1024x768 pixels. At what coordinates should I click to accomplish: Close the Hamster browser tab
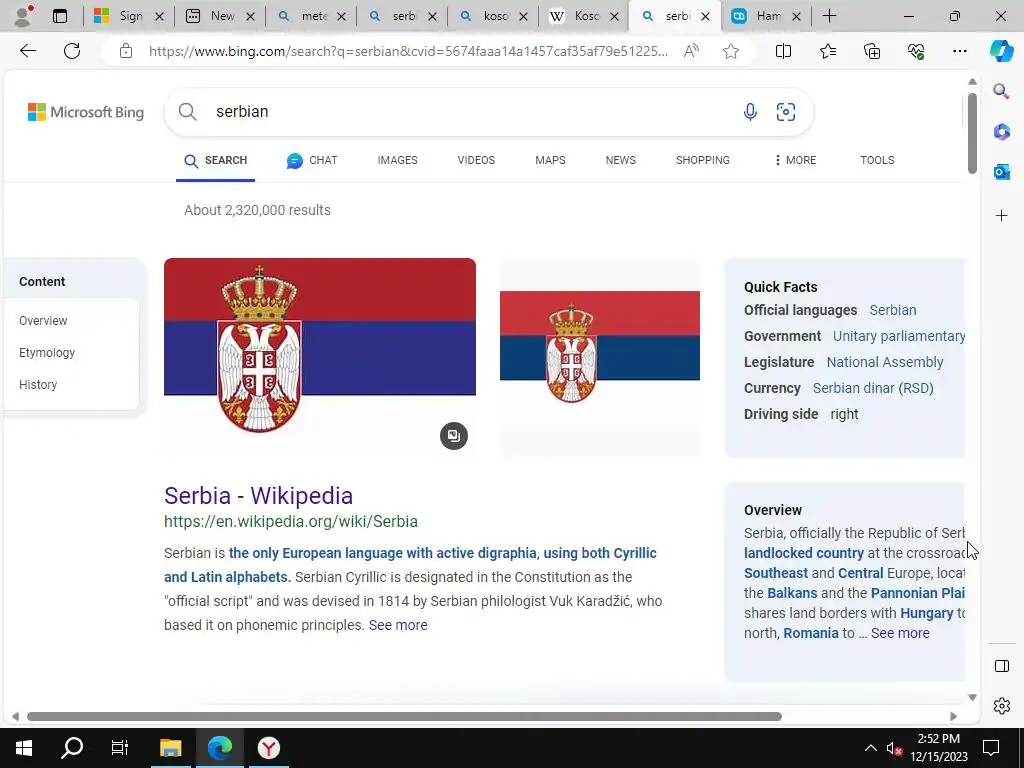pyautogui.click(x=795, y=16)
